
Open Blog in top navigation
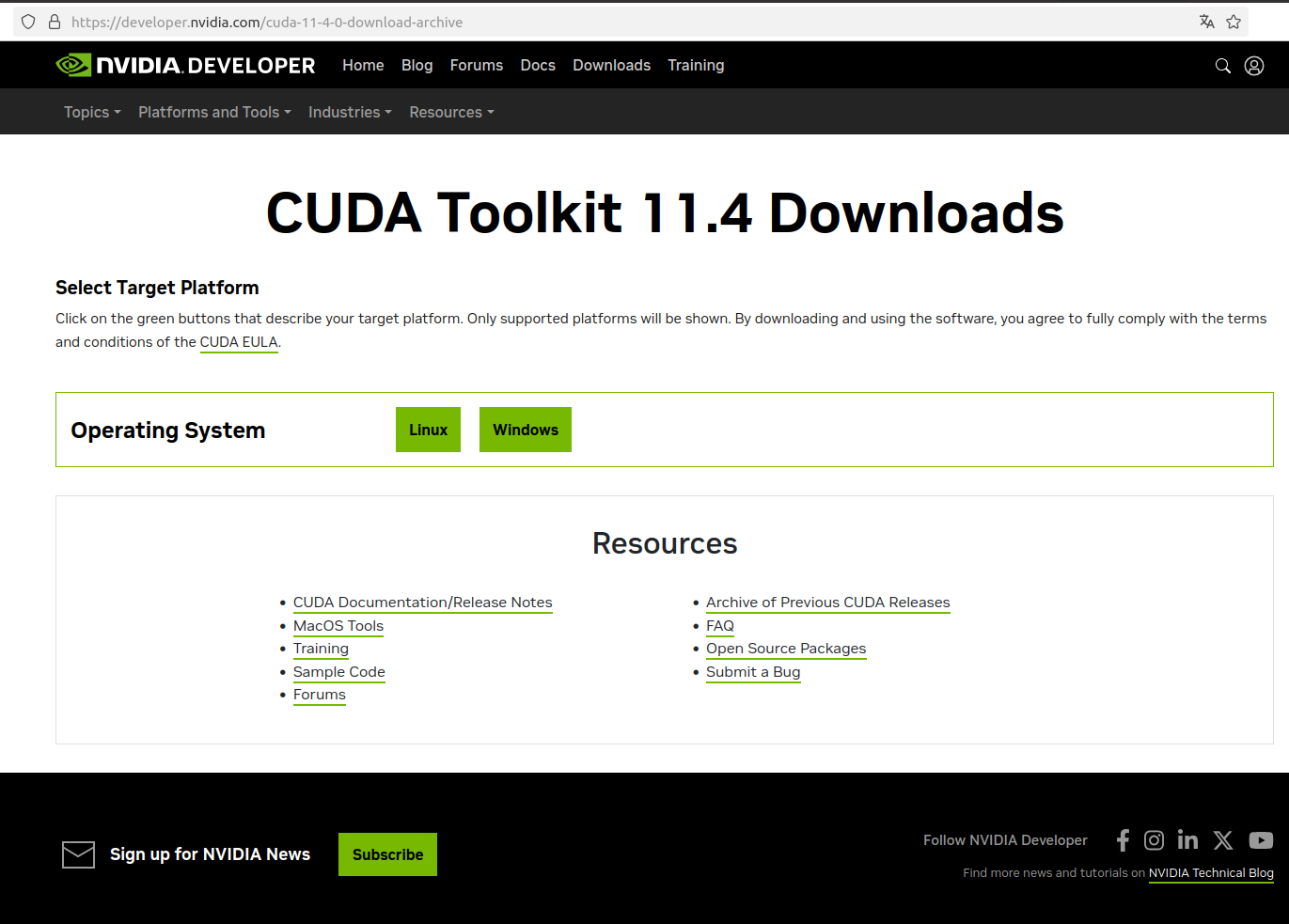(x=417, y=65)
